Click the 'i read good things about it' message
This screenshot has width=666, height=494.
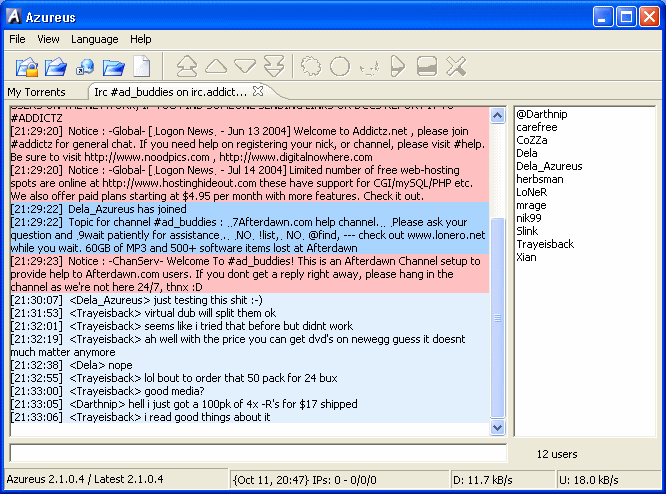[207, 417]
